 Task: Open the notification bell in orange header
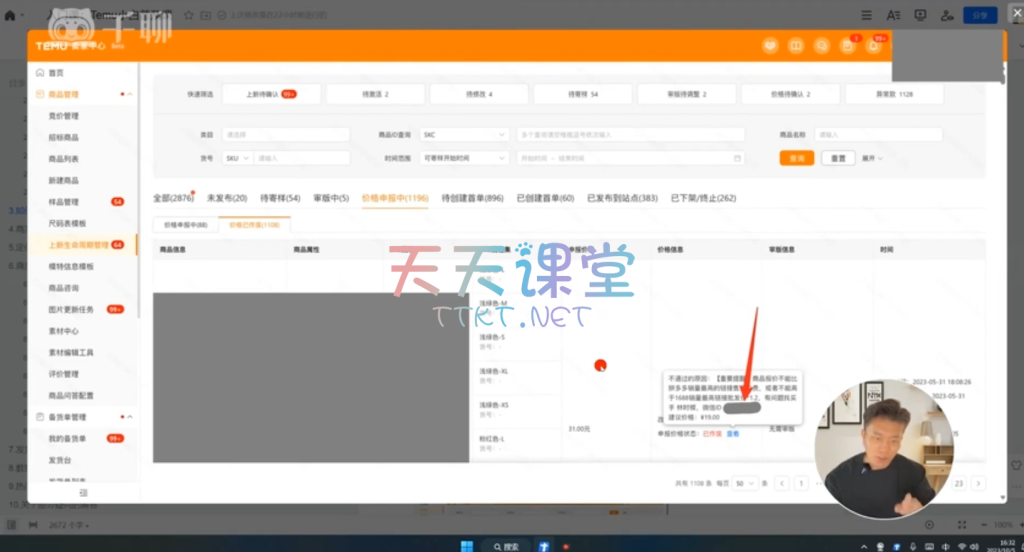coord(874,46)
